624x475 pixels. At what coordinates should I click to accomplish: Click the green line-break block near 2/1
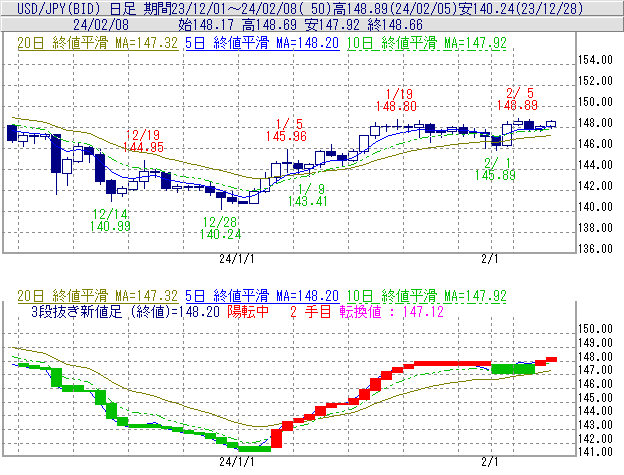click(x=513, y=369)
